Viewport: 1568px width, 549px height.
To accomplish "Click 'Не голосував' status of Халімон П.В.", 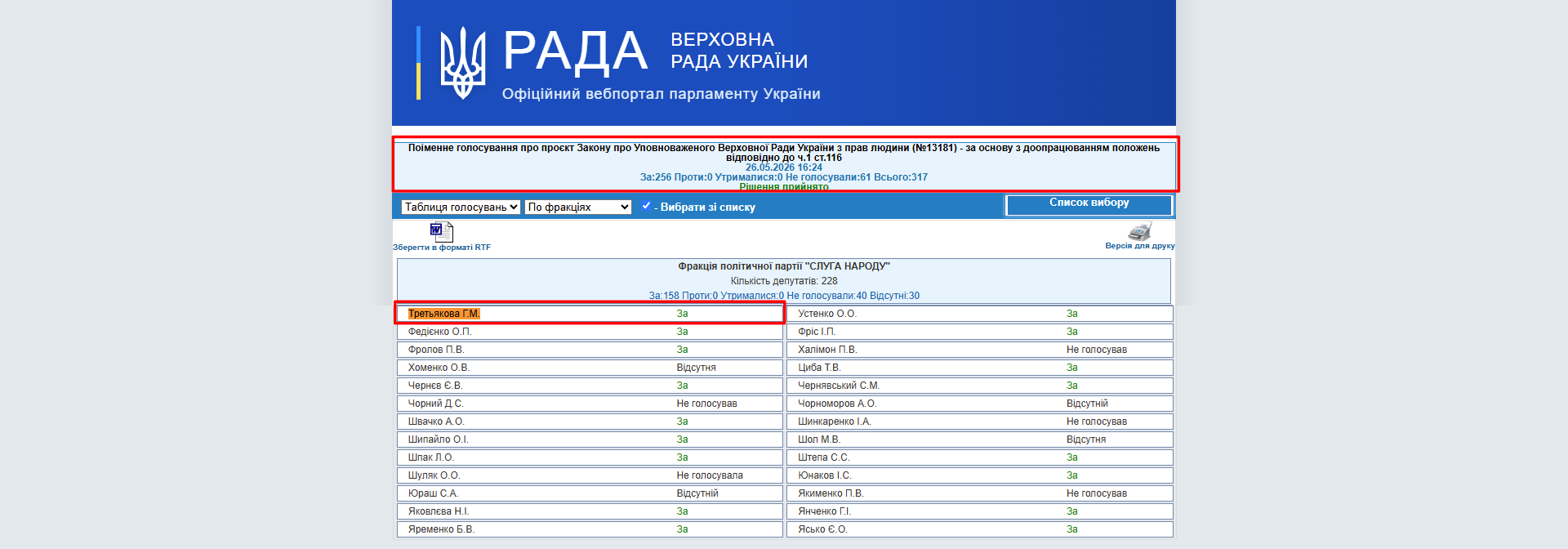I will 1097,350.
